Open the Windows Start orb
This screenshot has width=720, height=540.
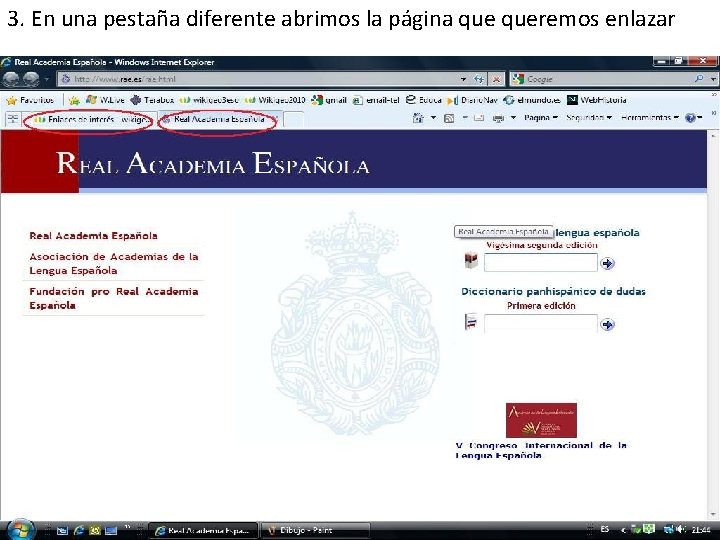[x=19, y=530]
